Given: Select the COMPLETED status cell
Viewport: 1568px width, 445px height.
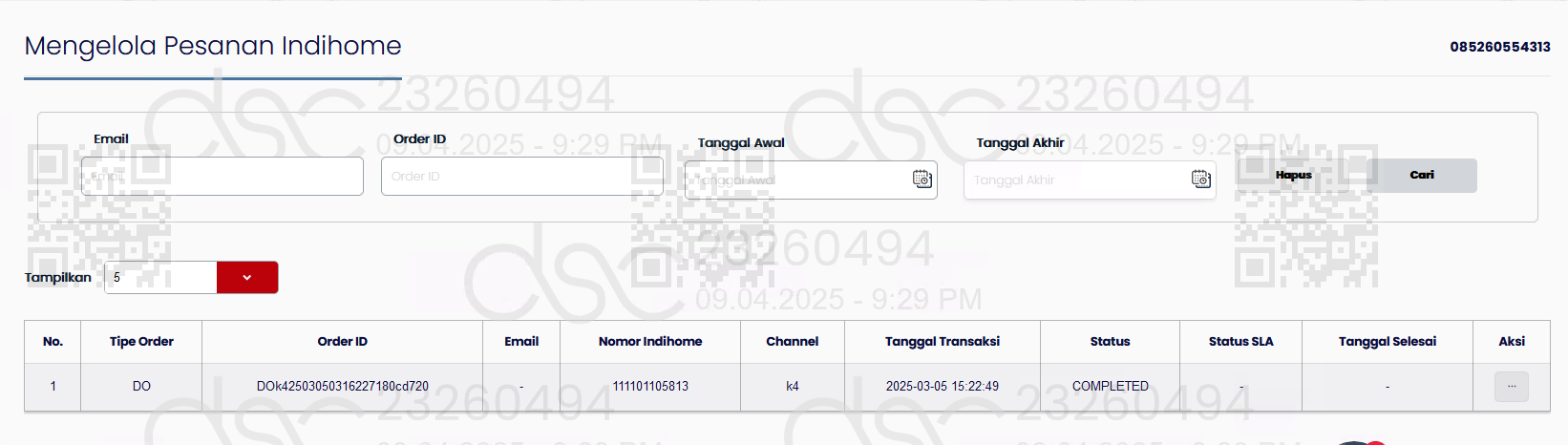Looking at the screenshot, I should click(x=1111, y=387).
